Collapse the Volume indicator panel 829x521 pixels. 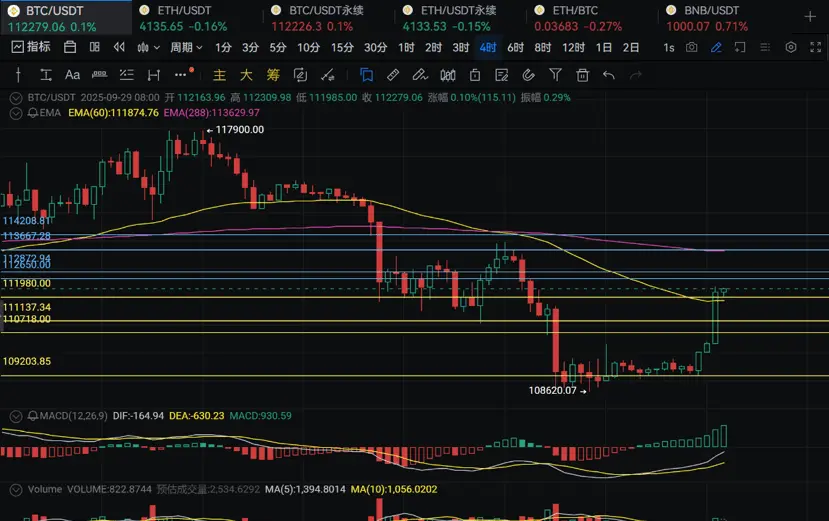click(x=16, y=490)
